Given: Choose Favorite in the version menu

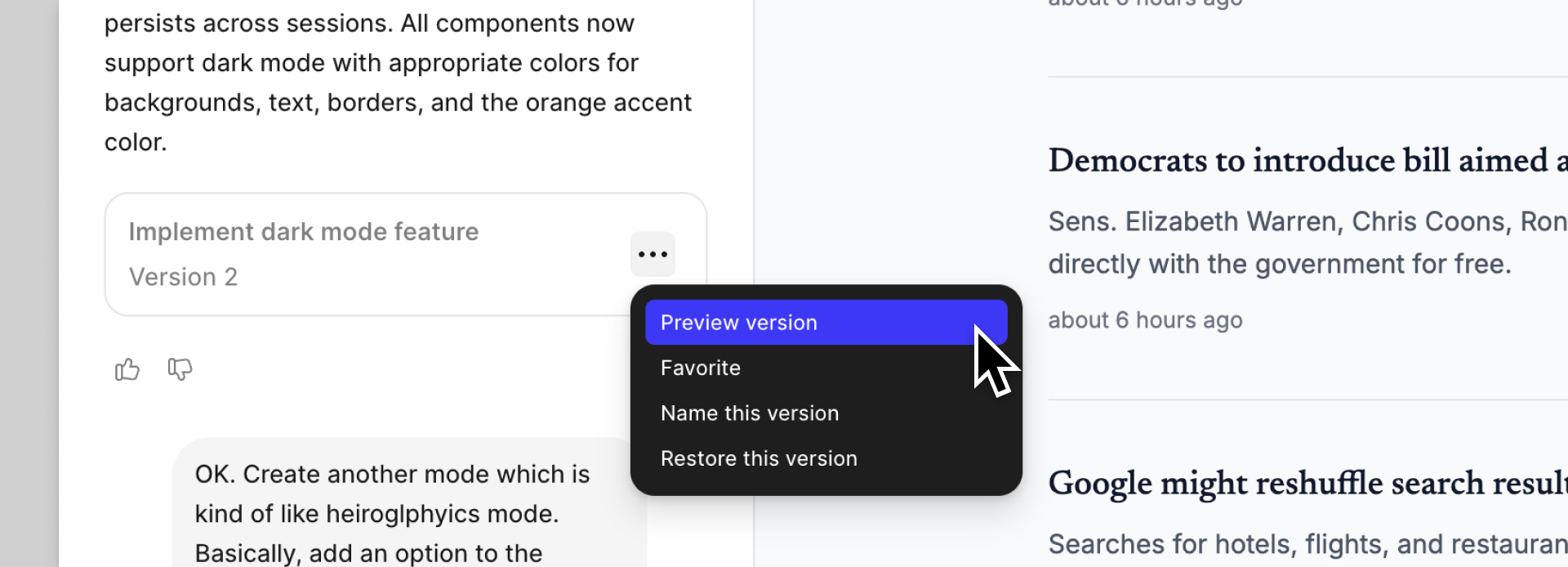Looking at the screenshot, I should [701, 368].
